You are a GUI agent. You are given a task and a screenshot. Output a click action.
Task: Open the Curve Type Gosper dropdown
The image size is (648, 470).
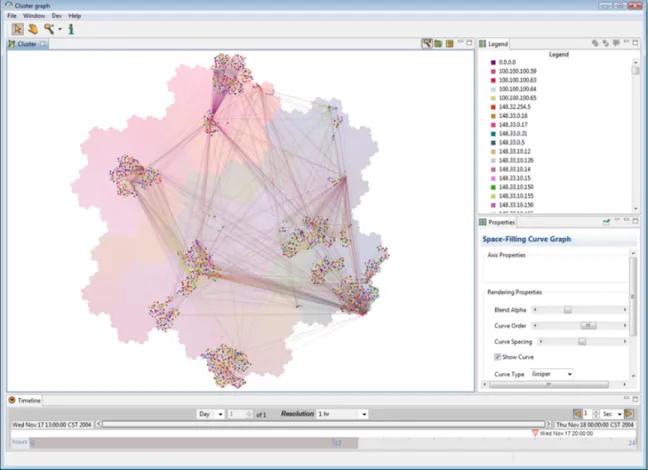(551, 374)
